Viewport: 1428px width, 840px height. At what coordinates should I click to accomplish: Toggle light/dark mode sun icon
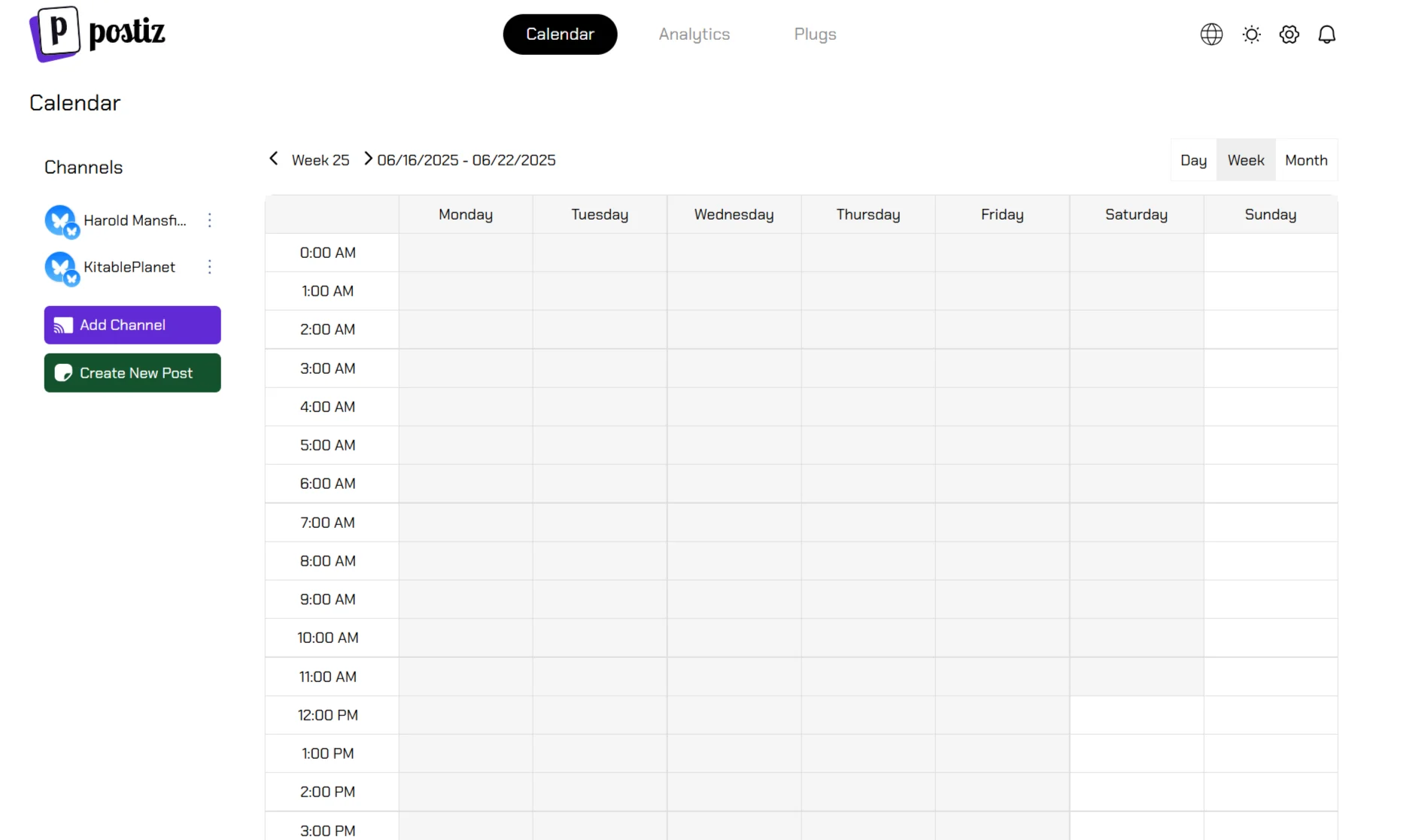pyautogui.click(x=1251, y=35)
